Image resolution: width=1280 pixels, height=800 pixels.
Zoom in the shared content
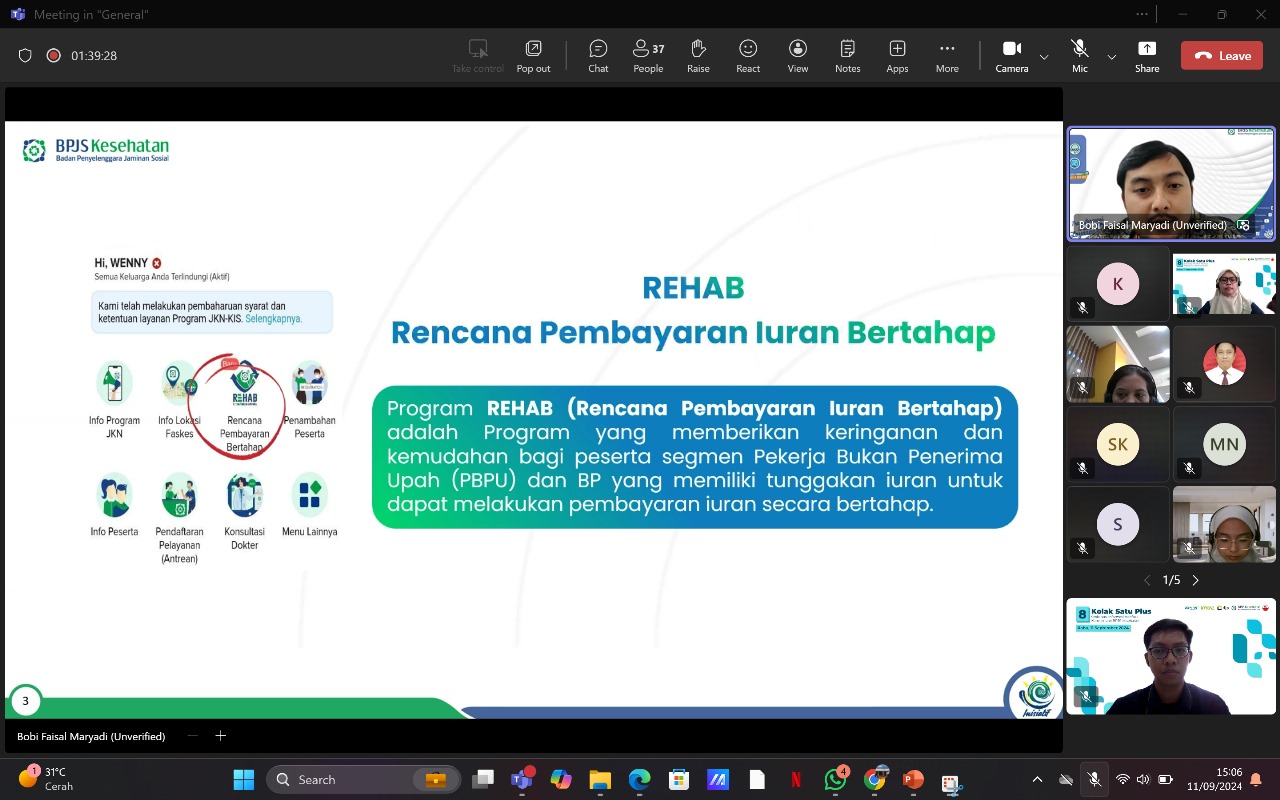(x=221, y=736)
